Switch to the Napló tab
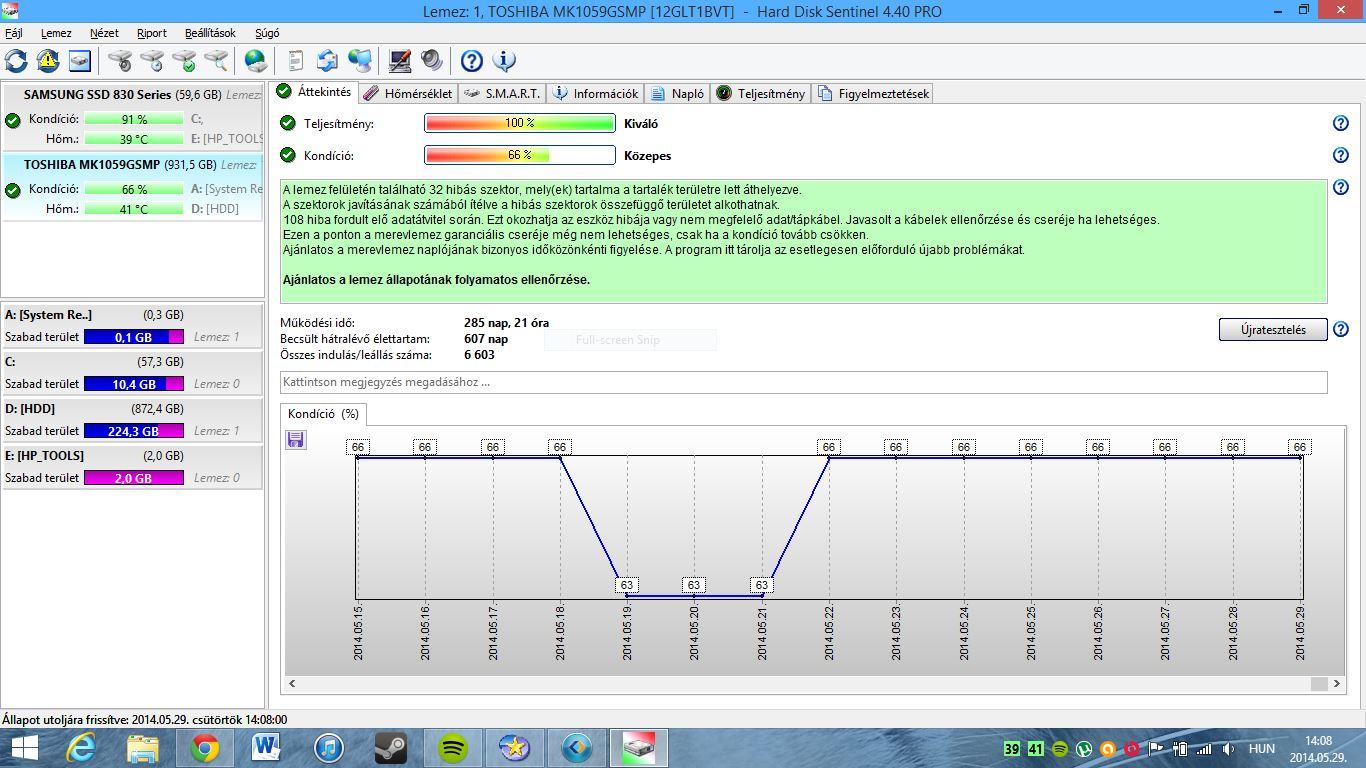Screen dimensions: 1366x768 [x=678, y=94]
